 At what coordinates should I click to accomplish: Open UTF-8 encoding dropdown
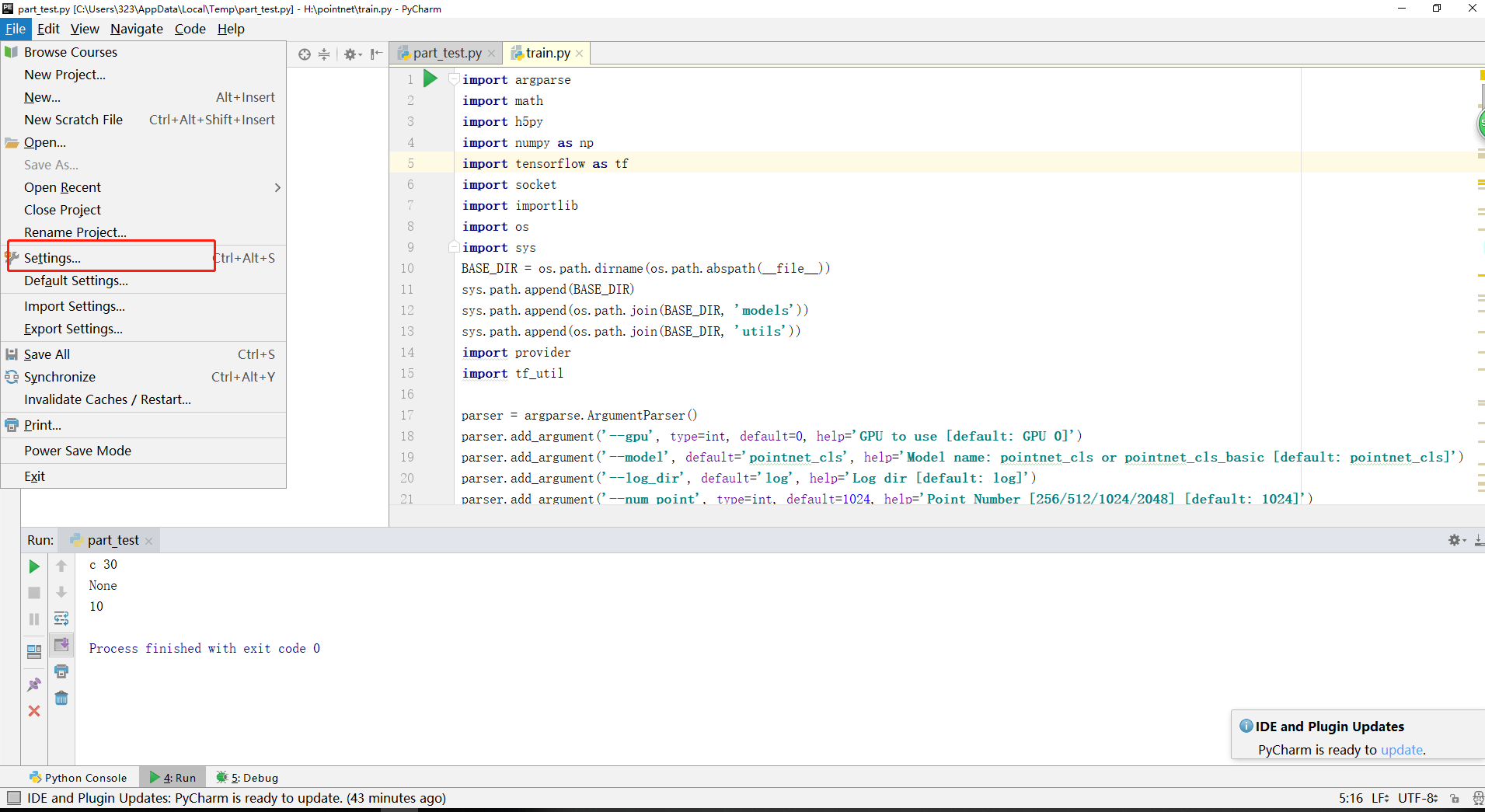pos(1418,798)
